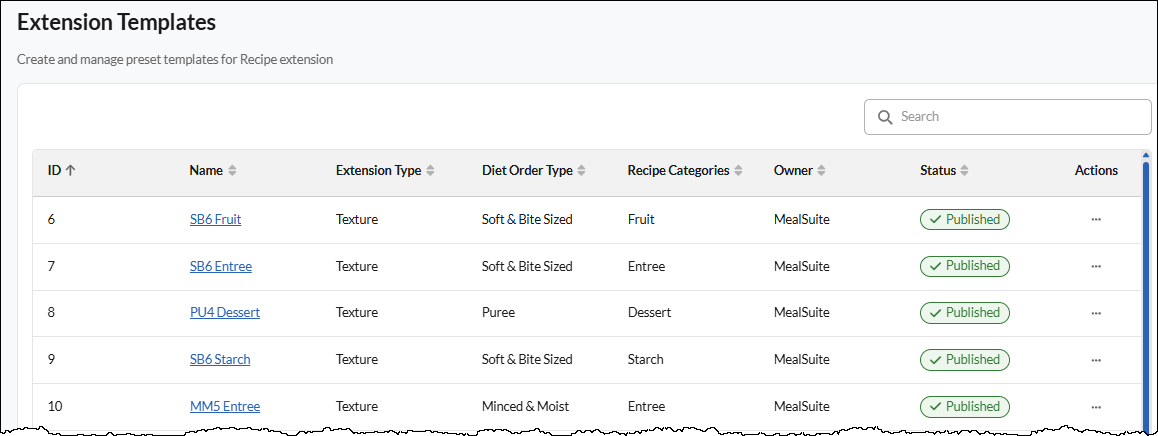Sort by ID column arrow
1158x436 pixels.
(71, 170)
